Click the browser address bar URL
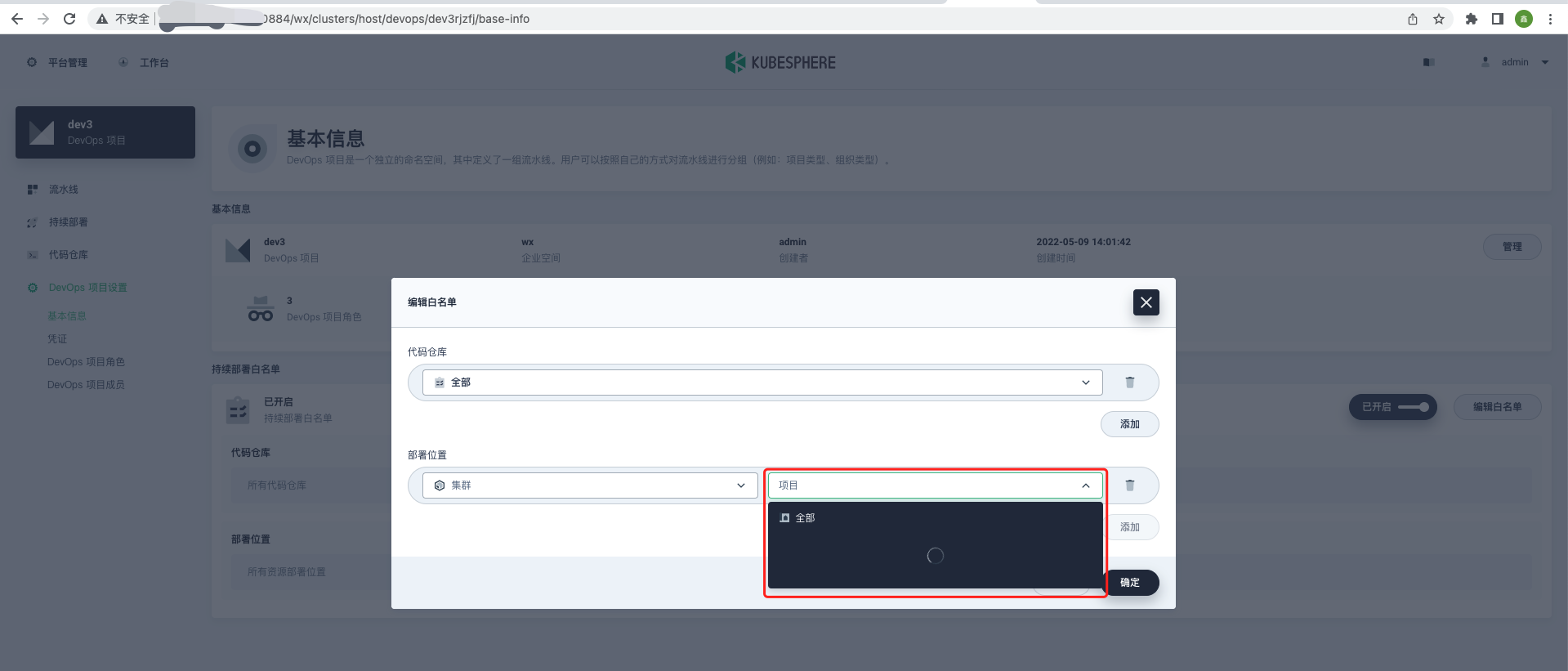This screenshot has height=671, width=1568. click(x=396, y=19)
